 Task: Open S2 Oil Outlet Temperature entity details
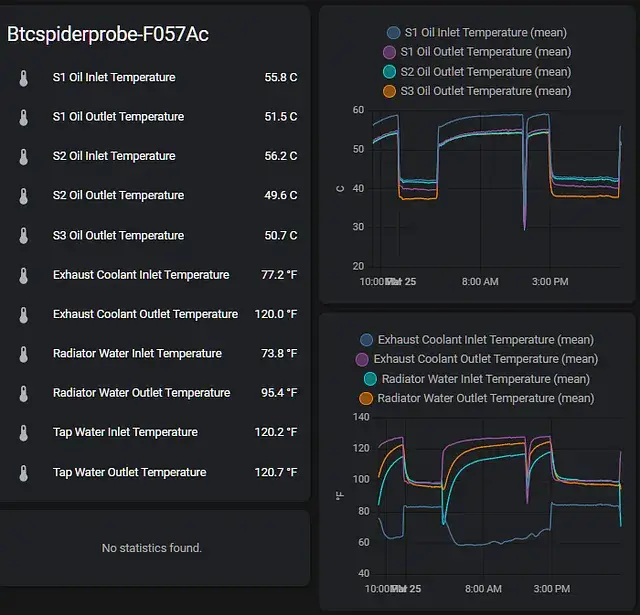(x=118, y=196)
